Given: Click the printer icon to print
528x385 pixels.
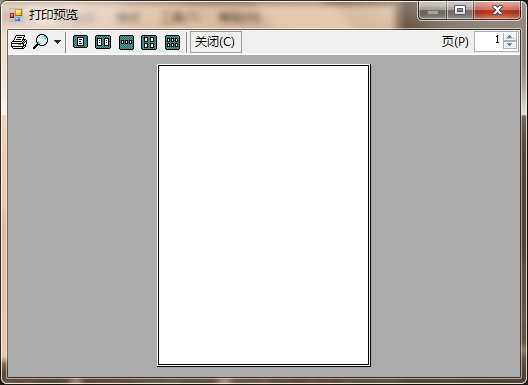Looking at the screenshot, I should (x=19, y=42).
